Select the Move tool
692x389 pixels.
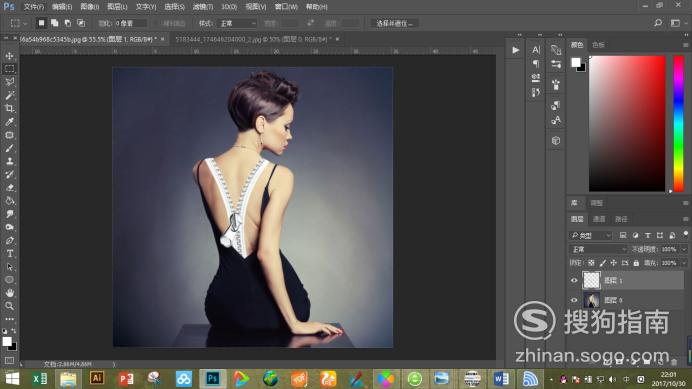tap(9, 56)
